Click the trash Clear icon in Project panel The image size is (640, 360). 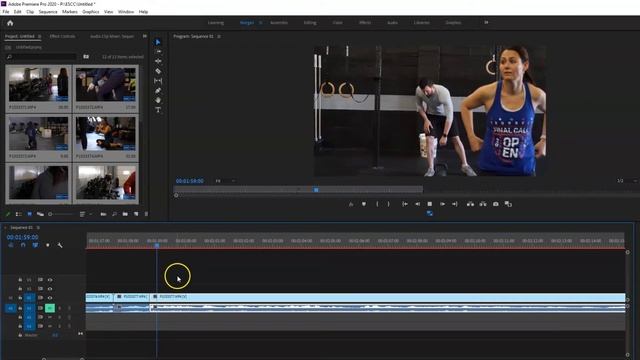click(x=146, y=214)
